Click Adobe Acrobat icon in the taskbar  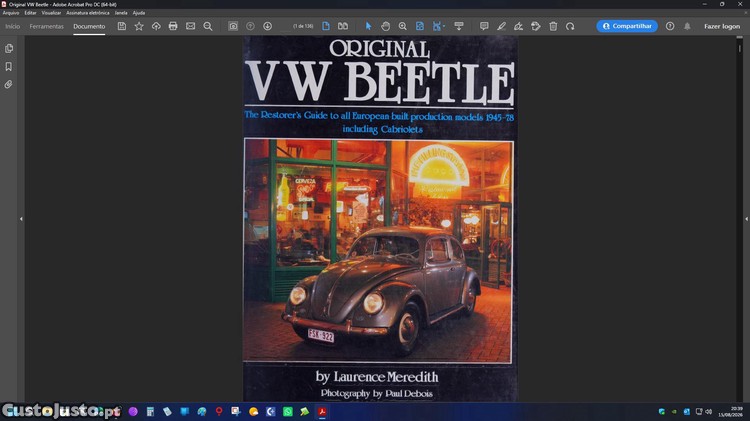click(322, 411)
